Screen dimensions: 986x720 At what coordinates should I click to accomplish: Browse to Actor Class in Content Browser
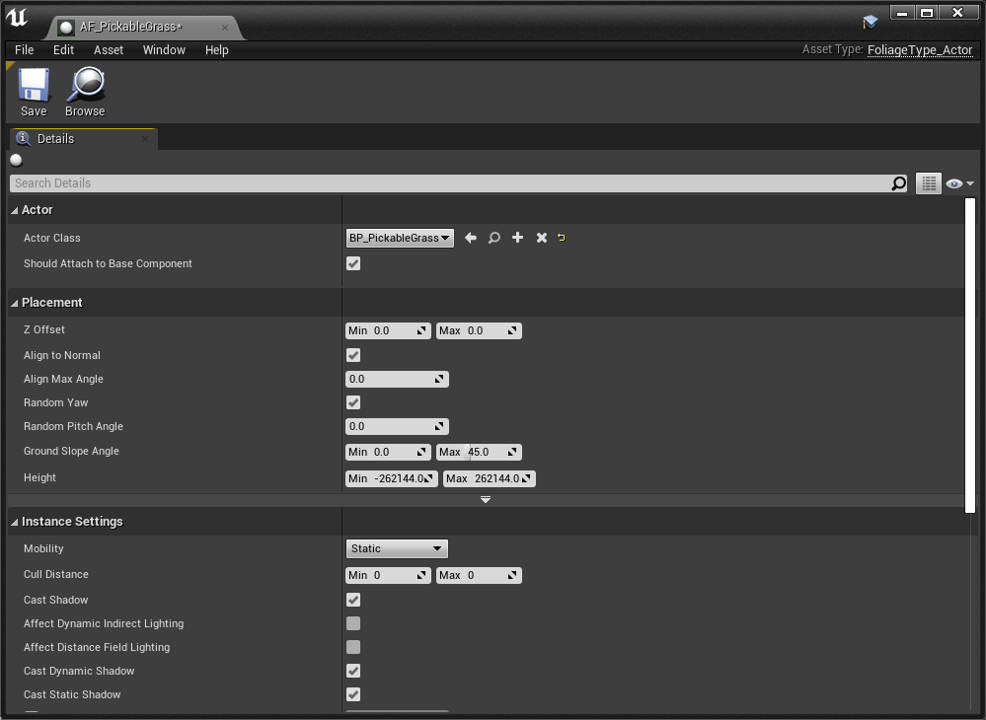(x=494, y=238)
